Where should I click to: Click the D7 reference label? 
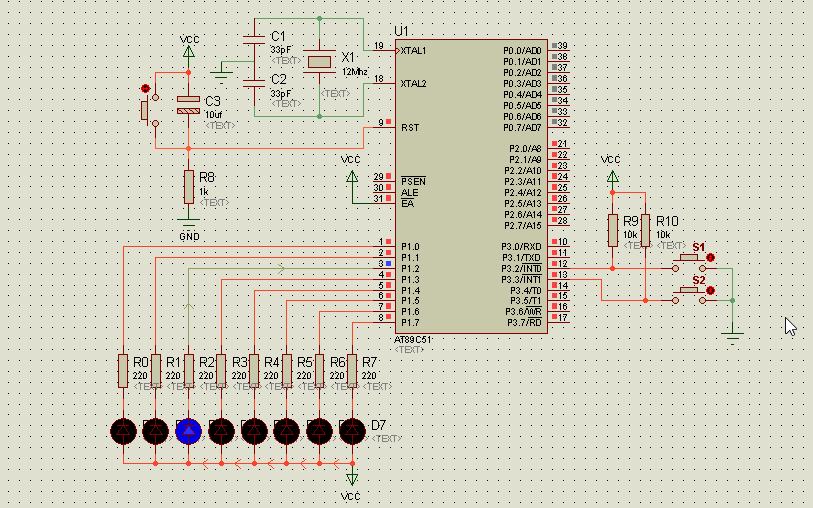tap(379, 425)
